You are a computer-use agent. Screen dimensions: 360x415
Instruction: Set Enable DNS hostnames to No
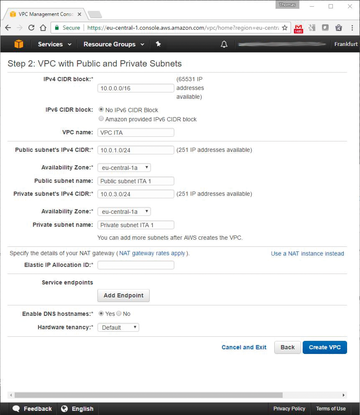119,313
